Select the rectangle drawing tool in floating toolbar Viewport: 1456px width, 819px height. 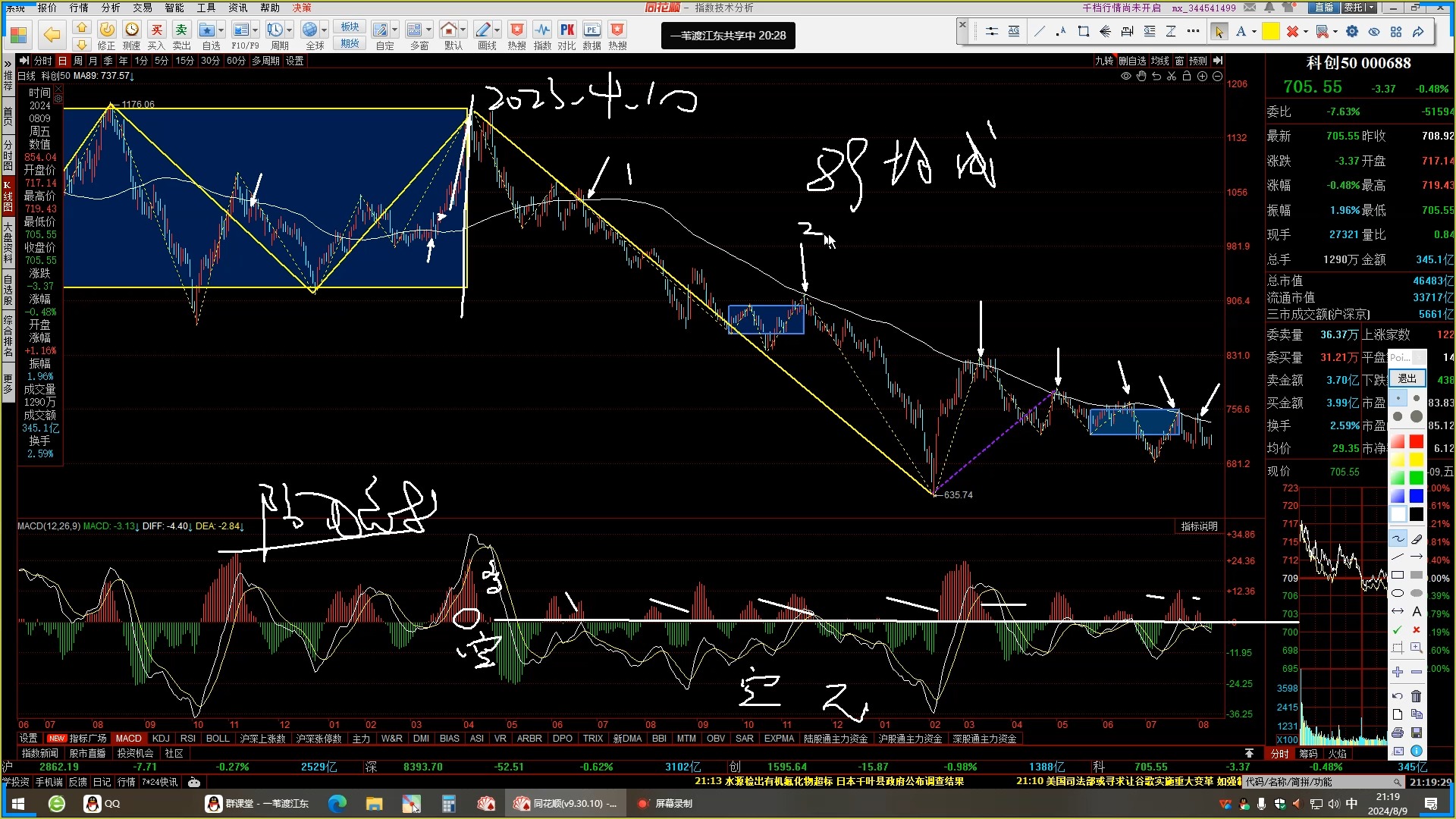1083,31
